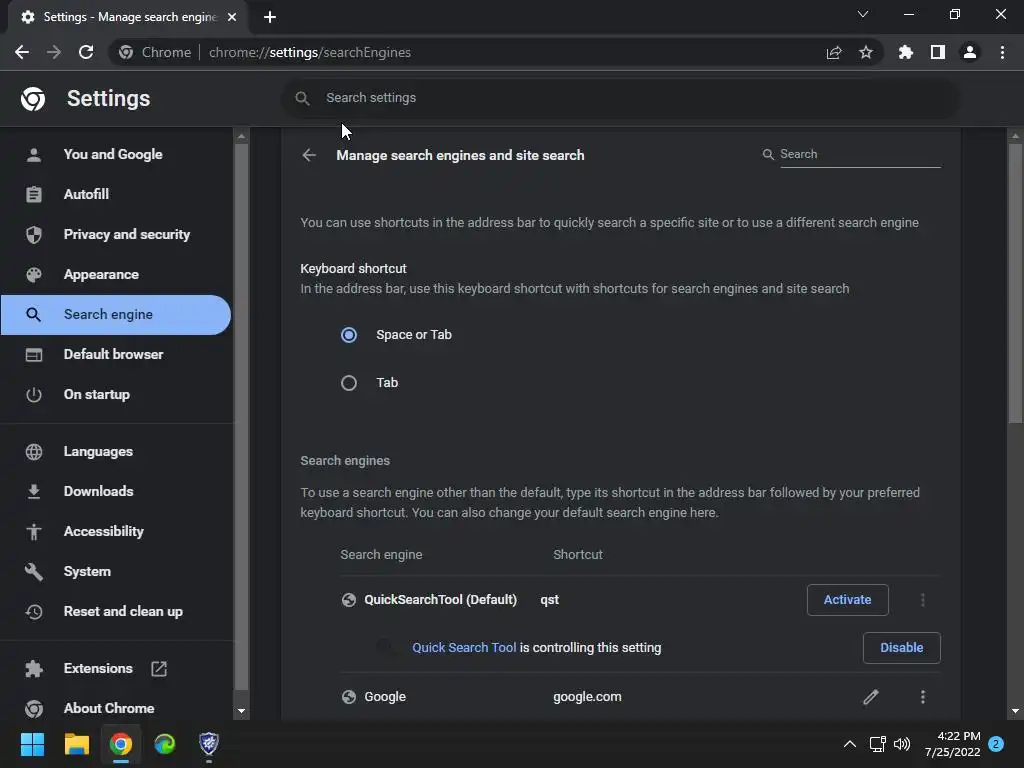The width and height of the screenshot is (1024, 768).
Task: Click the Google row globe icon
Action: [x=349, y=697]
